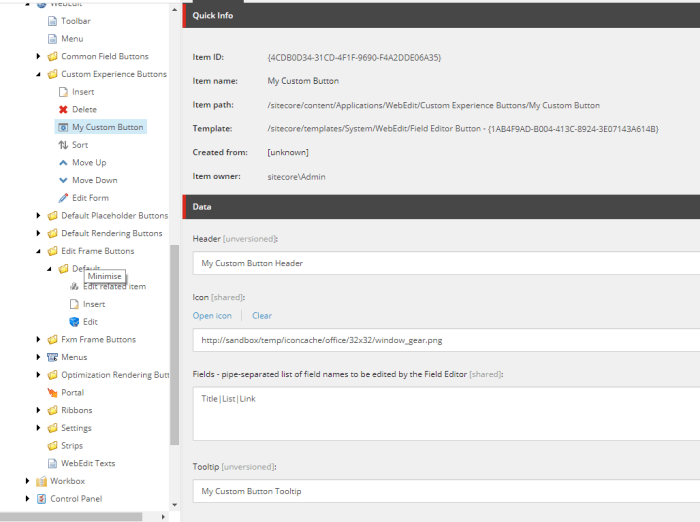700x522 pixels.
Task: Expand the Default Placeholder Buttons node
Action: 38,216
